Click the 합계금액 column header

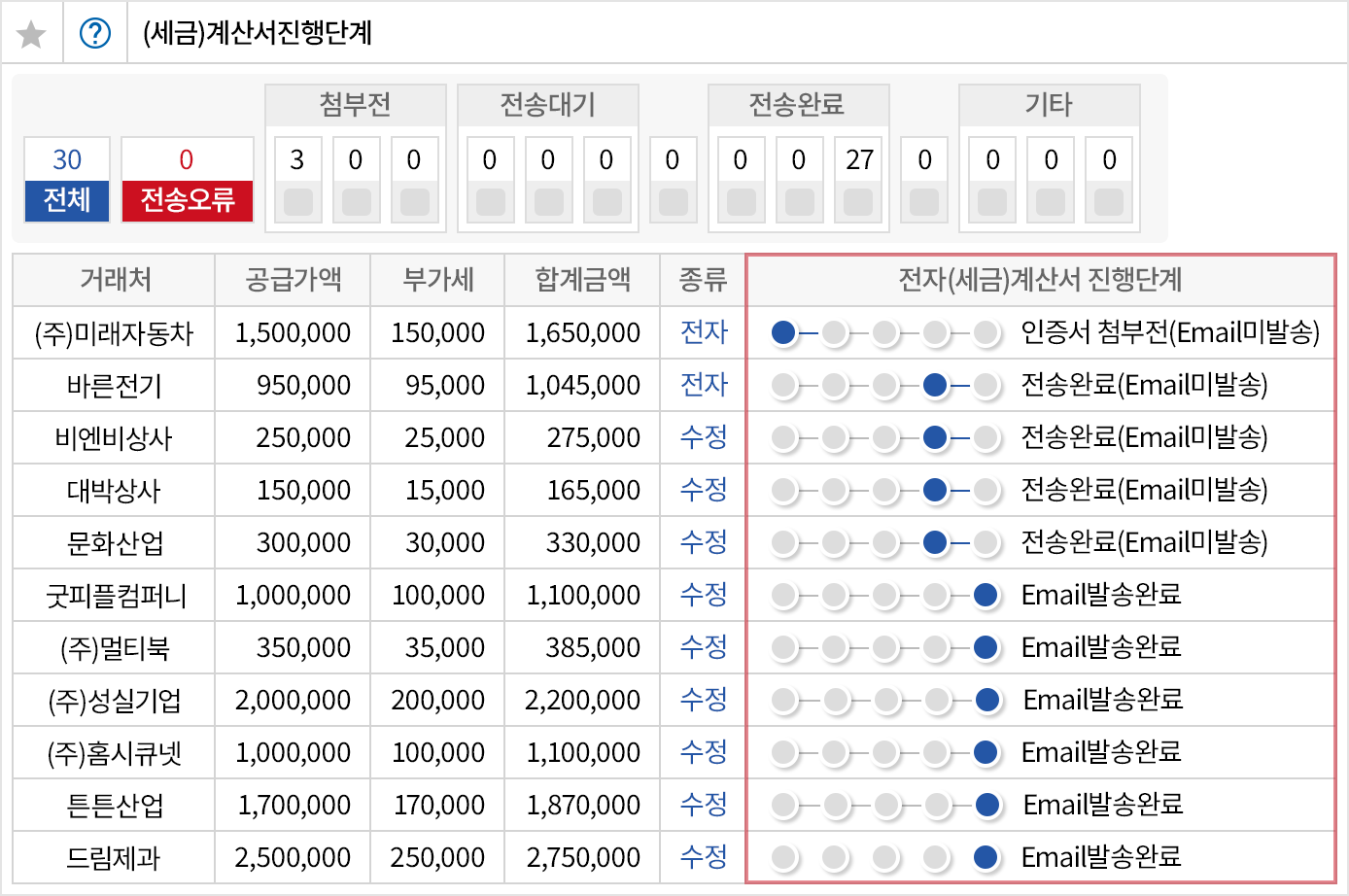pos(582,280)
